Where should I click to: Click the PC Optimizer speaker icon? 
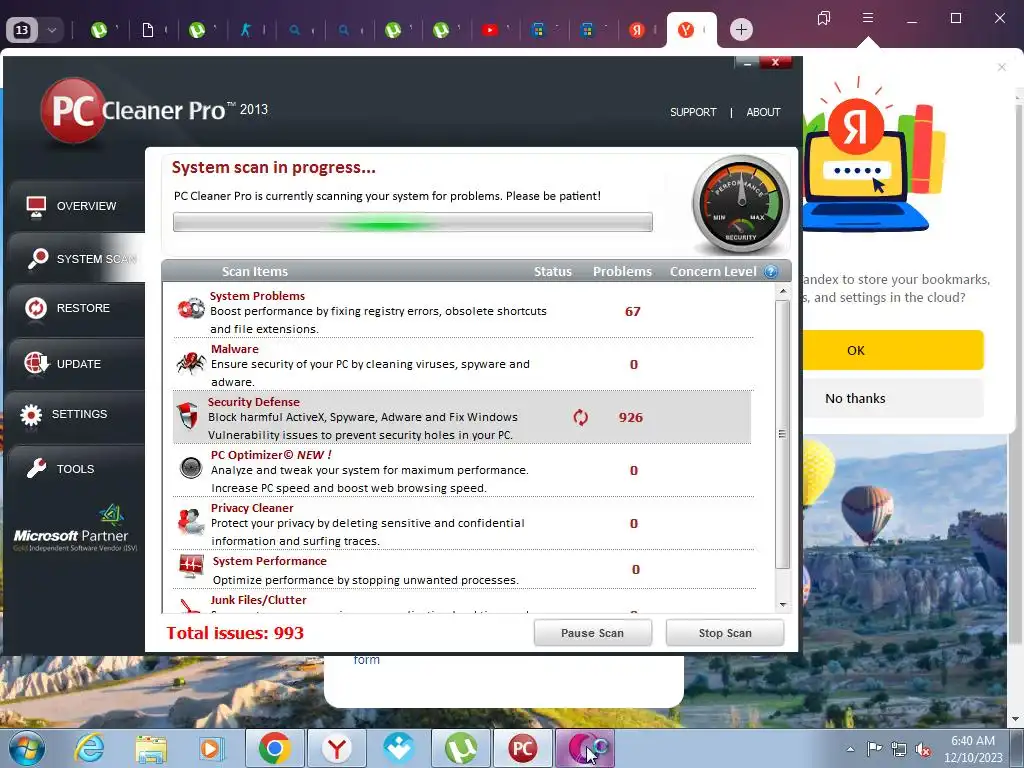click(191, 468)
